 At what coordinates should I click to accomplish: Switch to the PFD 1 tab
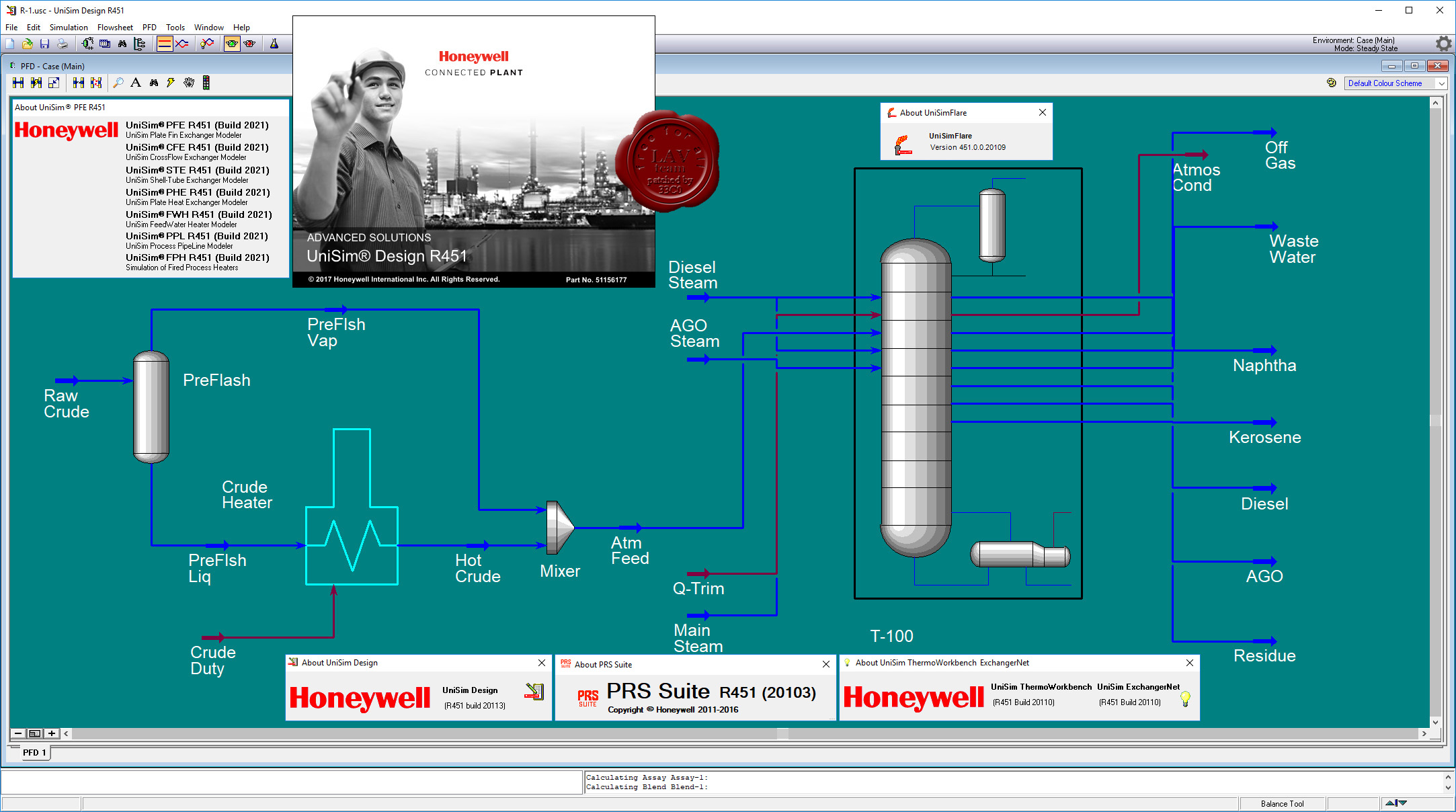click(34, 752)
